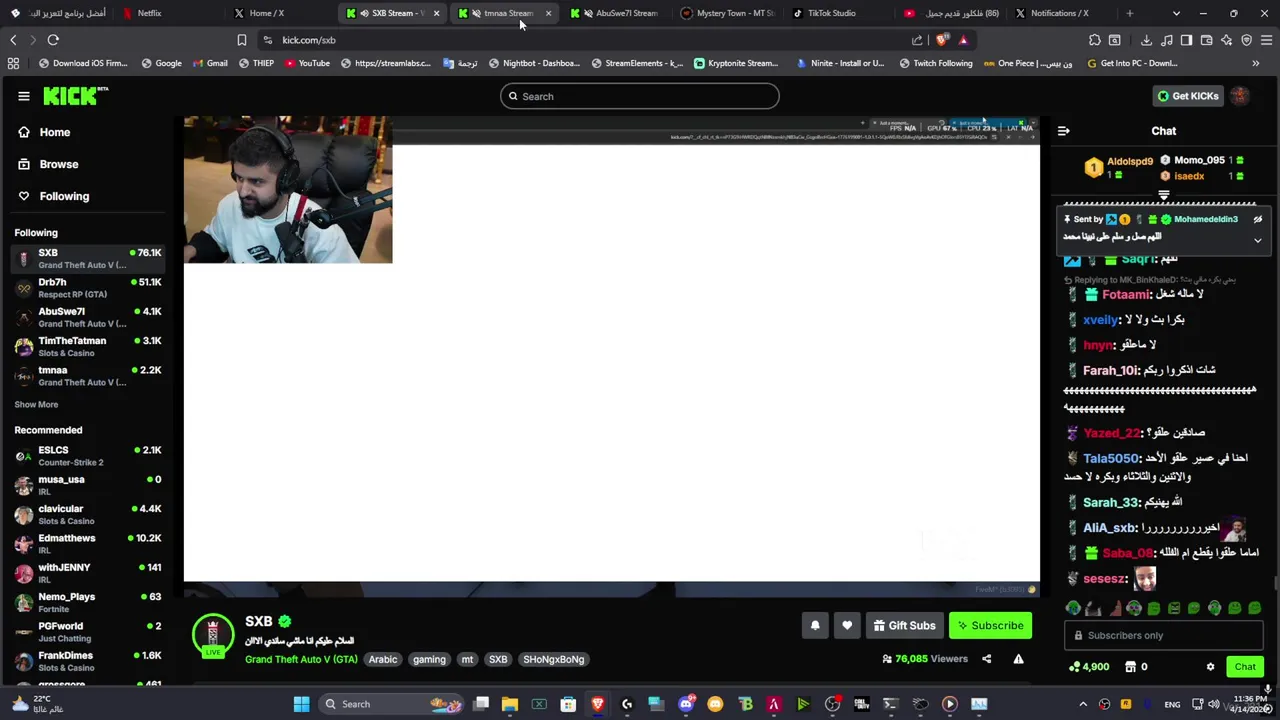Screen dimensions: 1280x720
Task: Select the Arabic tag
Action: (x=383, y=660)
